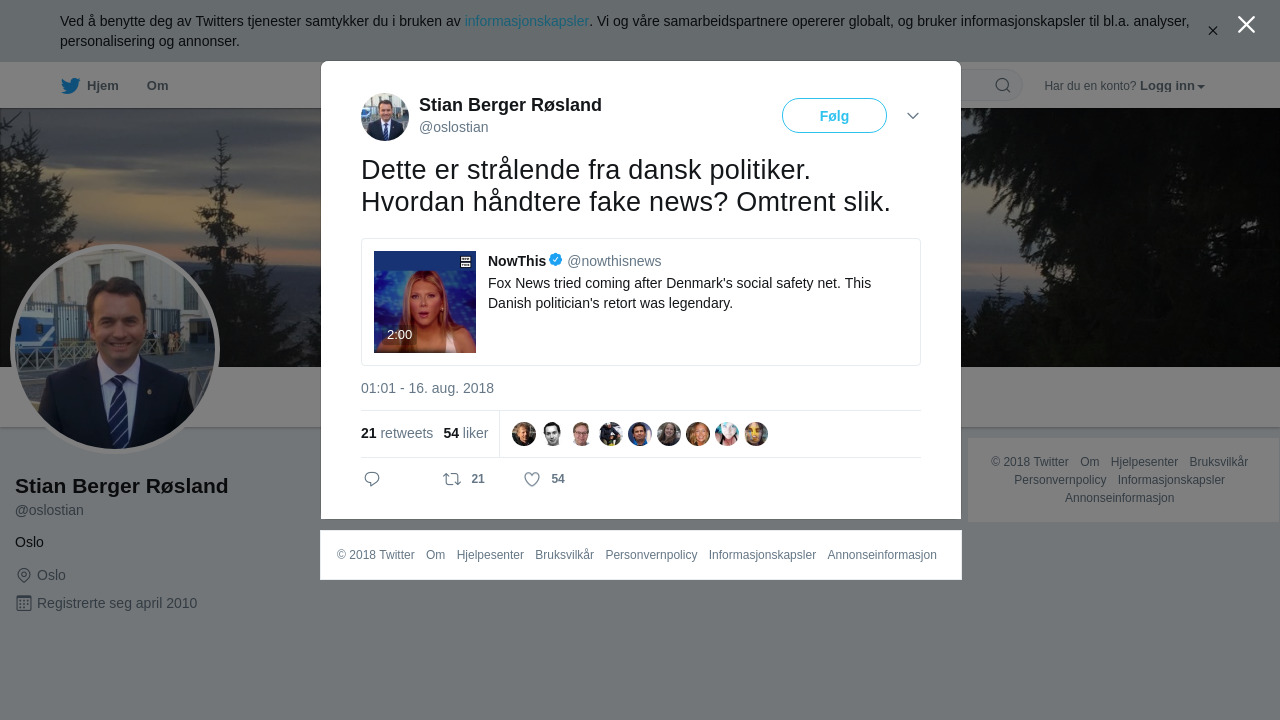Close the tweet overlay with large X
This screenshot has height=720, width=1280.
pos(1246,25)
